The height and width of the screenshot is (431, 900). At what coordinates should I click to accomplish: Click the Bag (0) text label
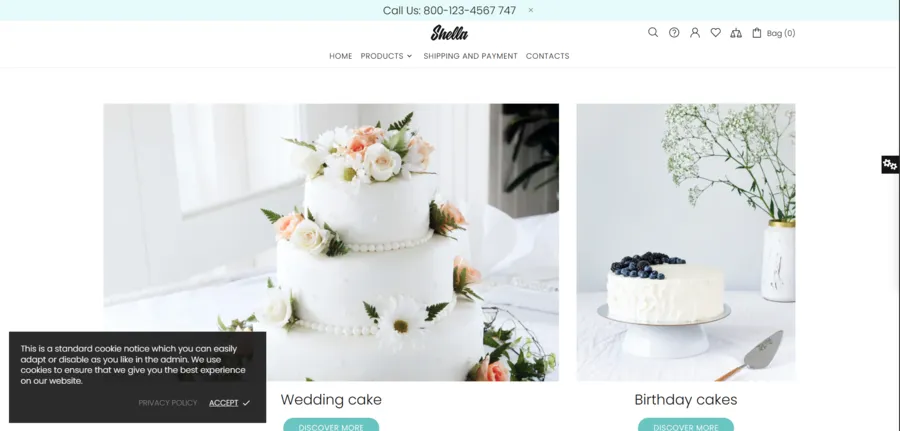point(781,33)
